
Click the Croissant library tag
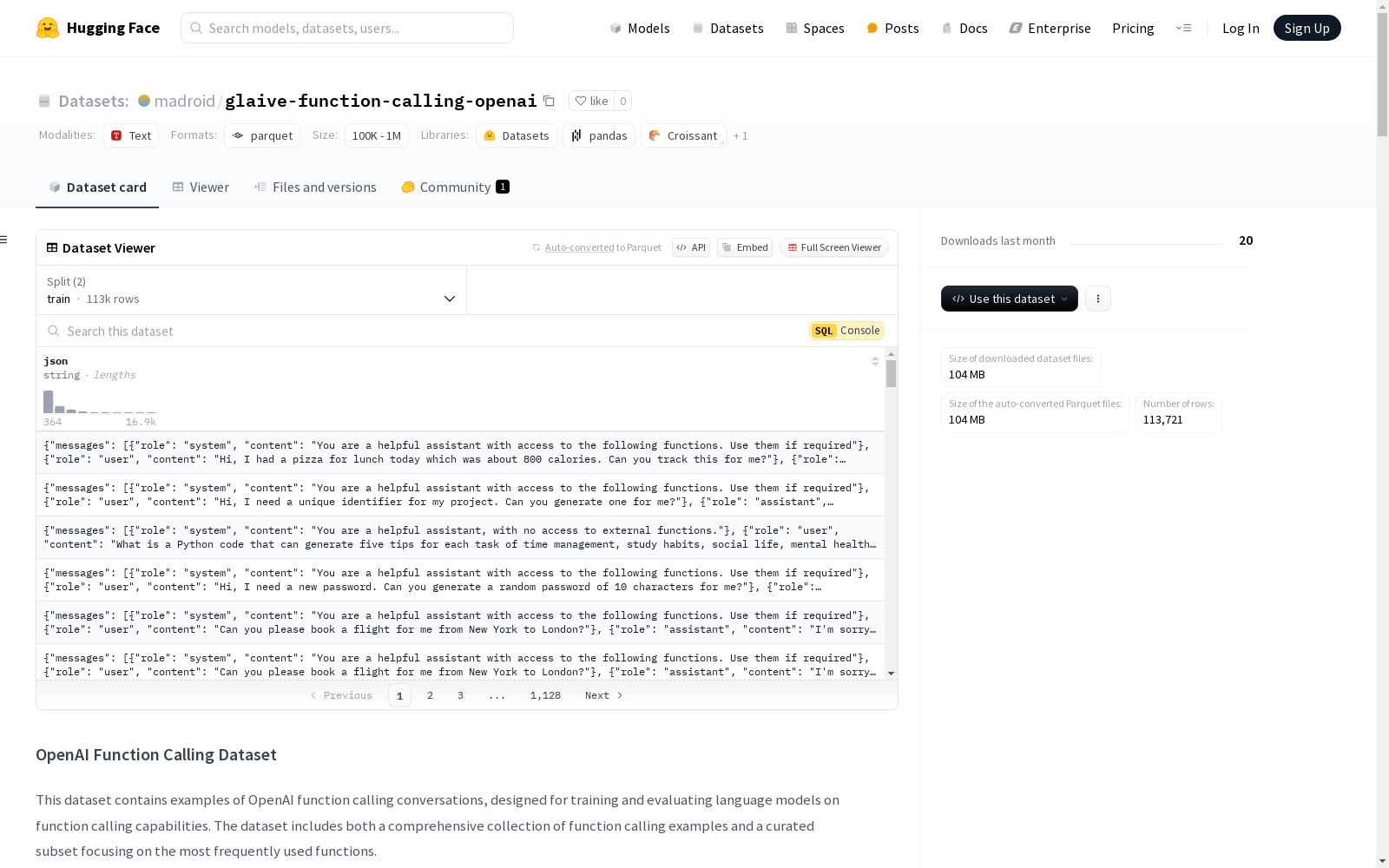click(x=683, y=135)
